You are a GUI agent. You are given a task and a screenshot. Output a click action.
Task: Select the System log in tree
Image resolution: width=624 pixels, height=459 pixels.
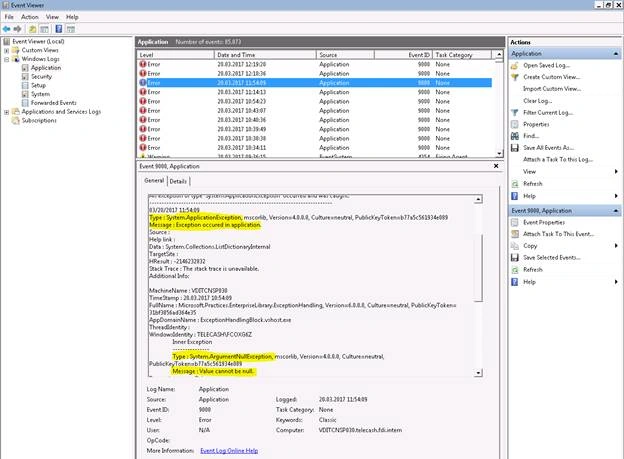[41, 94]
